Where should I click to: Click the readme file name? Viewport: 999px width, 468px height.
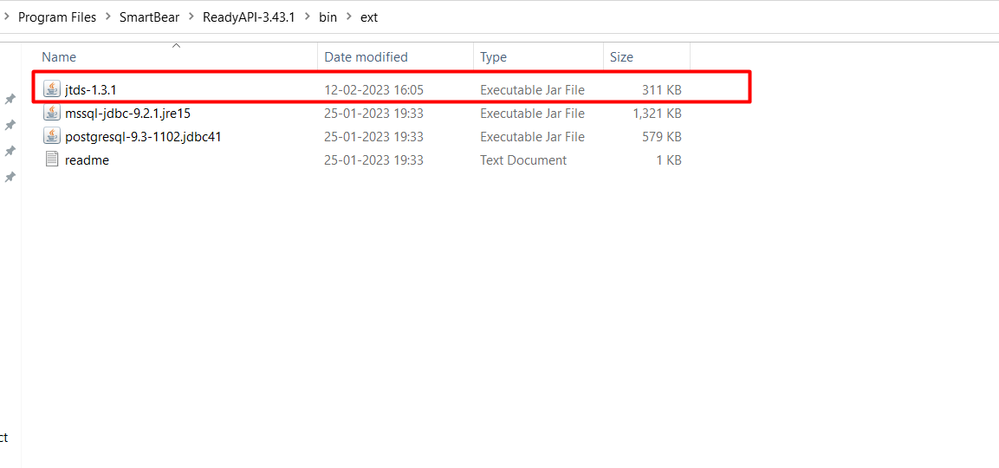coord(87,160)
